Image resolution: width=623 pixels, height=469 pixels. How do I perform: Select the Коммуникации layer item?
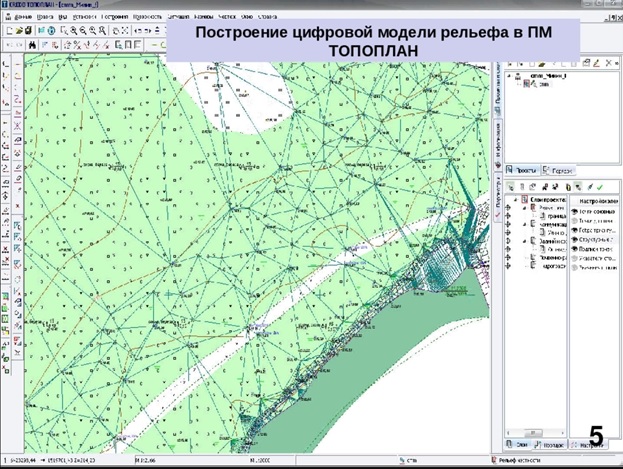(x=553, y=224)
